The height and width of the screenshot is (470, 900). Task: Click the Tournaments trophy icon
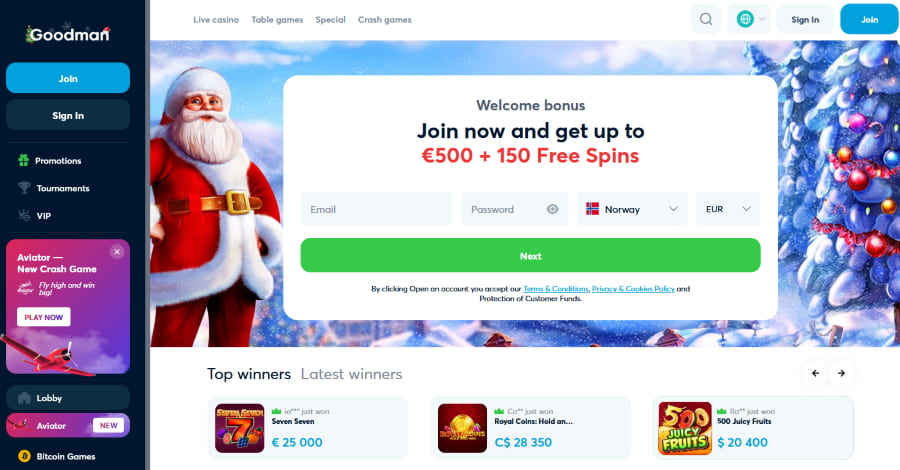click(24, 188)
